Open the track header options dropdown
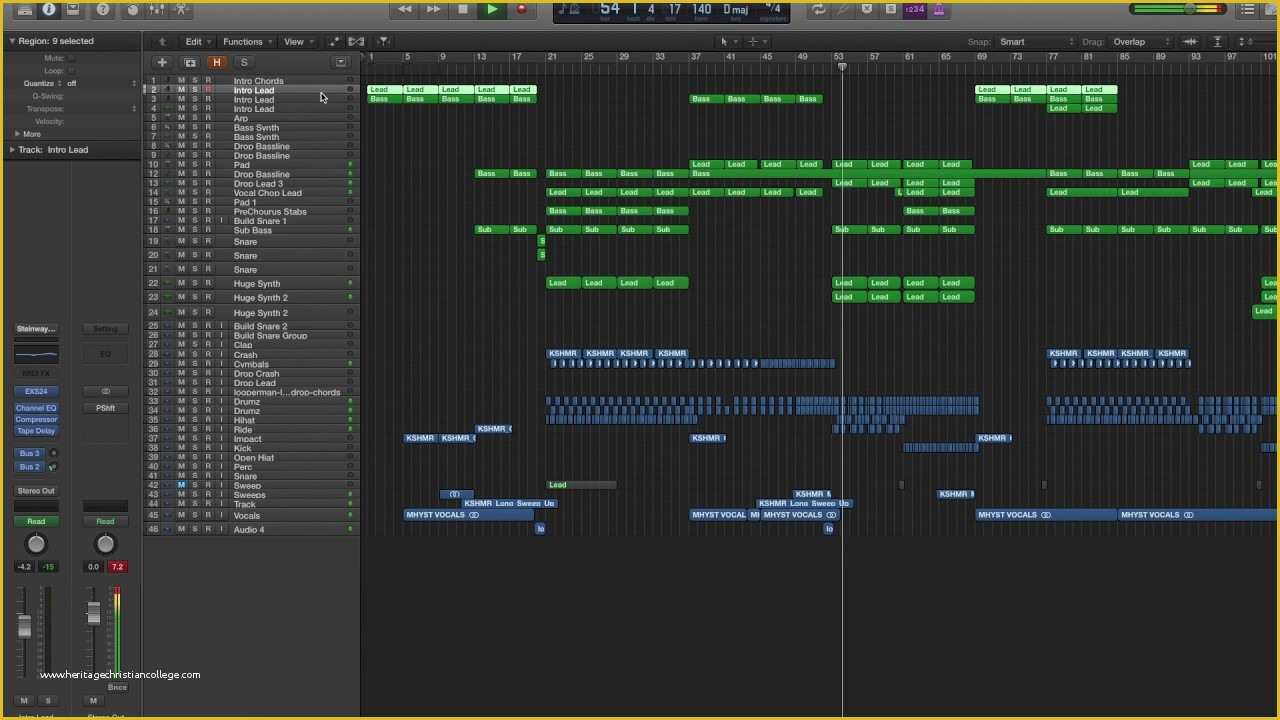Viewport: 1280px width, 720px height. click(341, 62)
